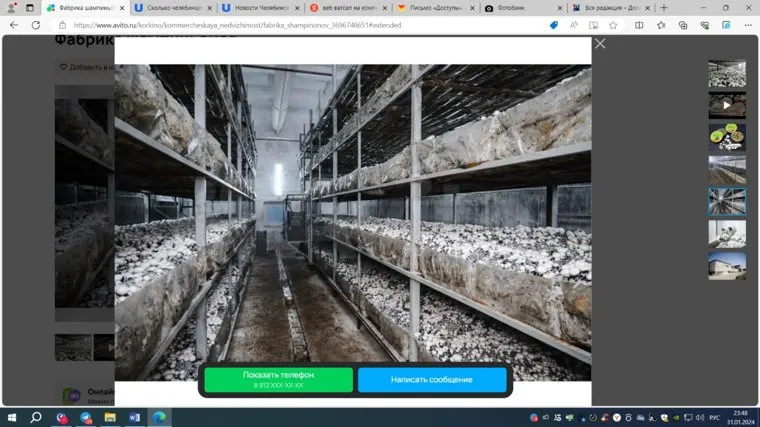Open the Windows taskbar search magnifier
Viewport: 760px width, 427px height.
(36, 417)
